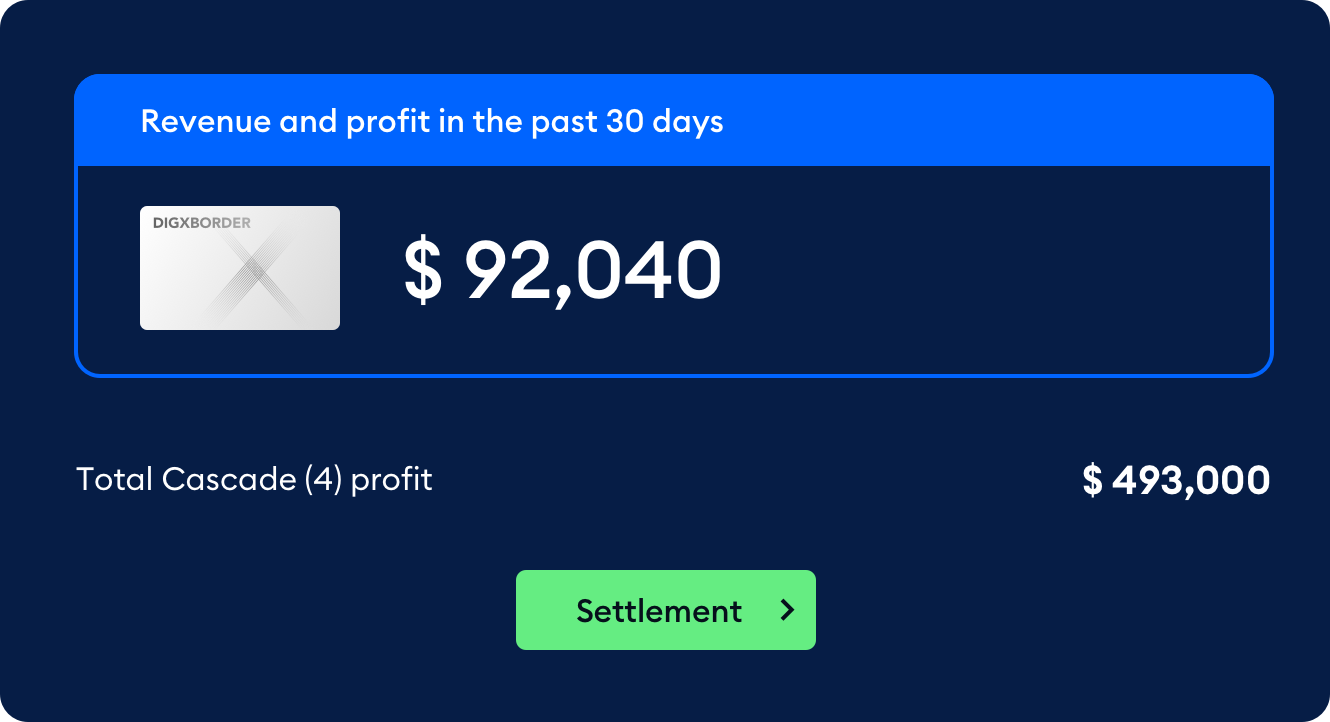Click the word "Settlement" on green button

[x=659, y=611]
